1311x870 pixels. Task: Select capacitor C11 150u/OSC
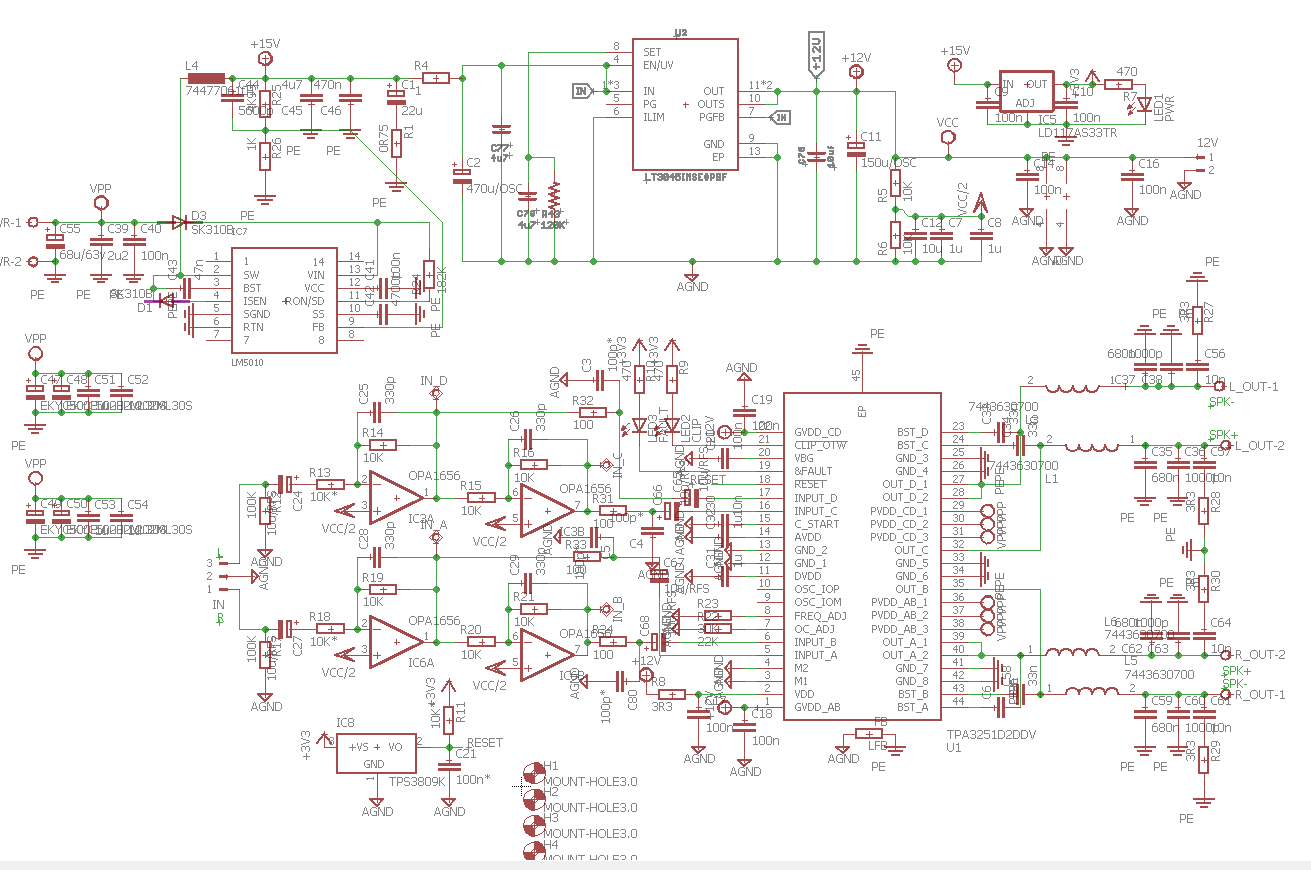tap(856, 147)
